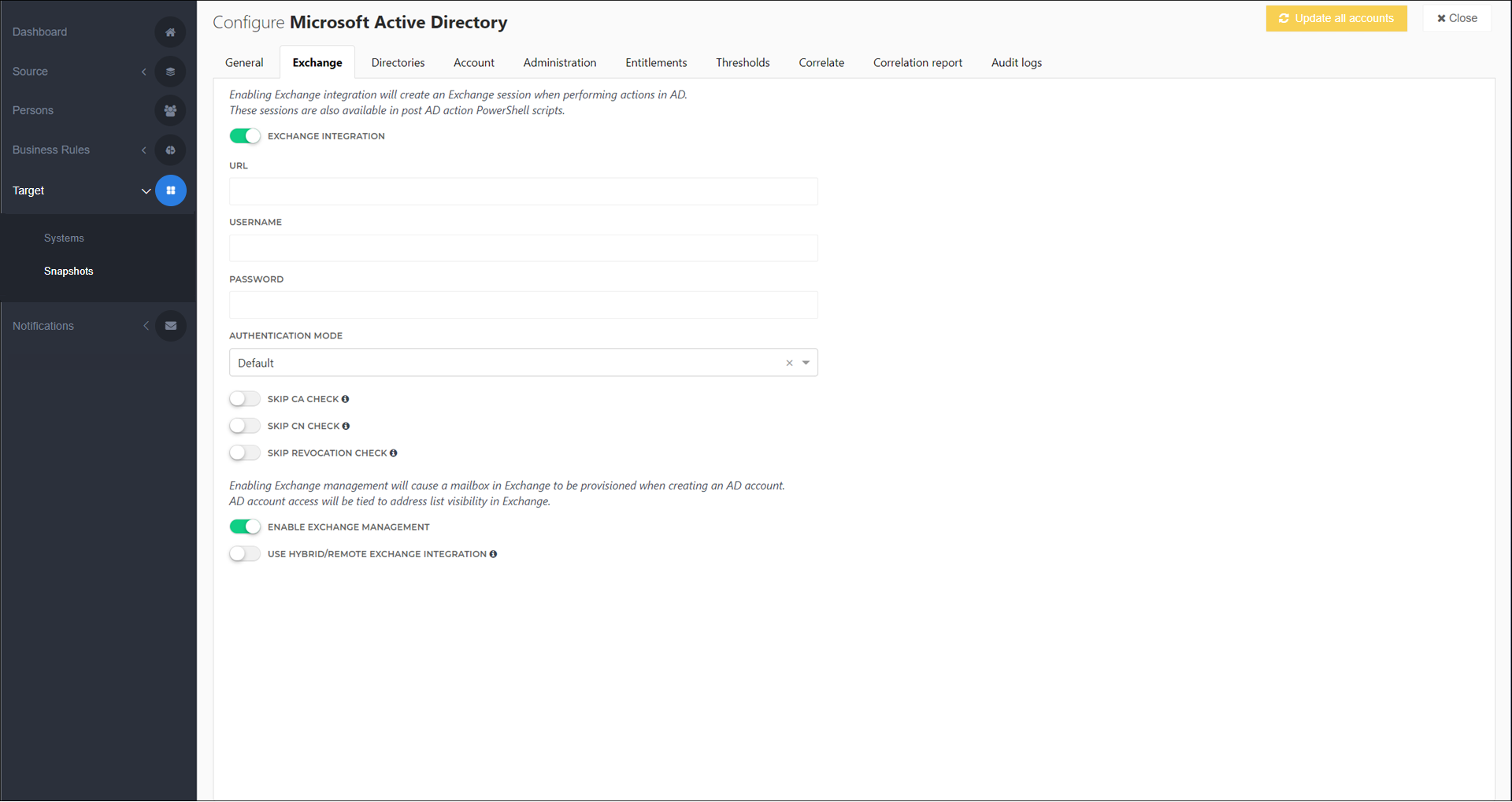
Task: Open the Entitlements tab
Action: pos(656,63)
